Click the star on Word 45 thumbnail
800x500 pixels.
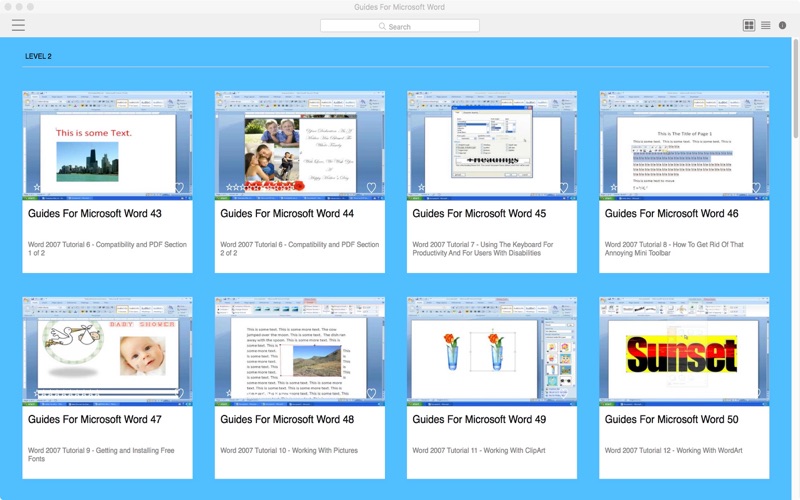421,187
